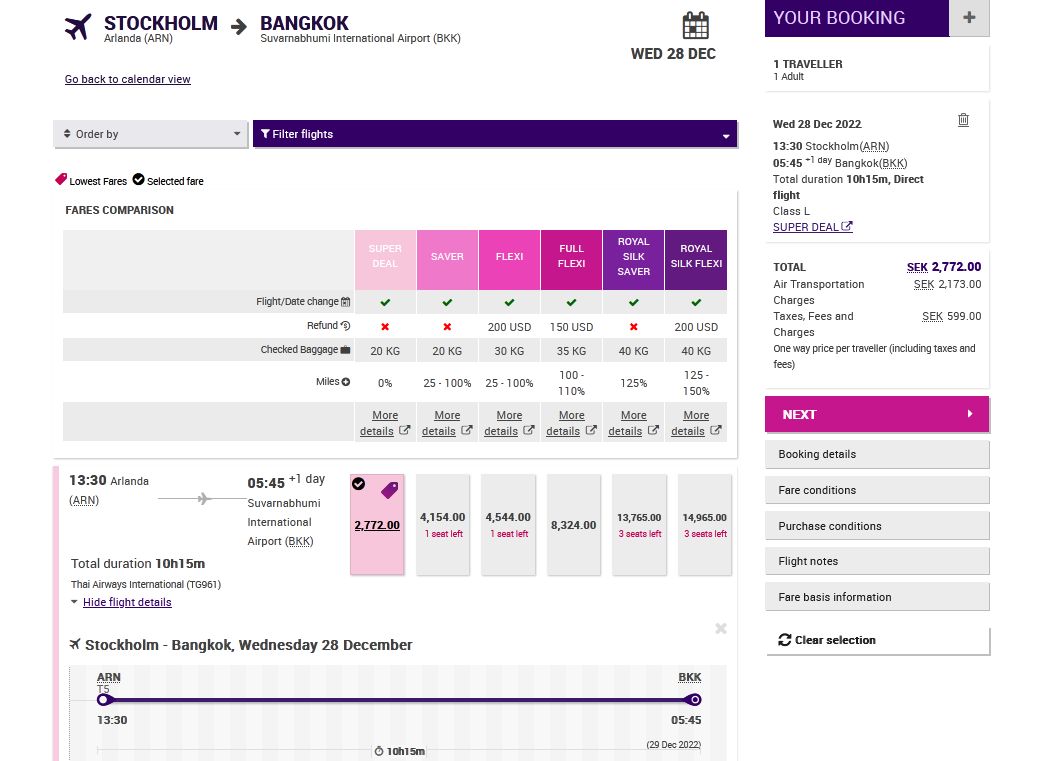The height and width of the screenshot is (761, 1062).
Task: Click the NEXT button
Action: point(876,414)
